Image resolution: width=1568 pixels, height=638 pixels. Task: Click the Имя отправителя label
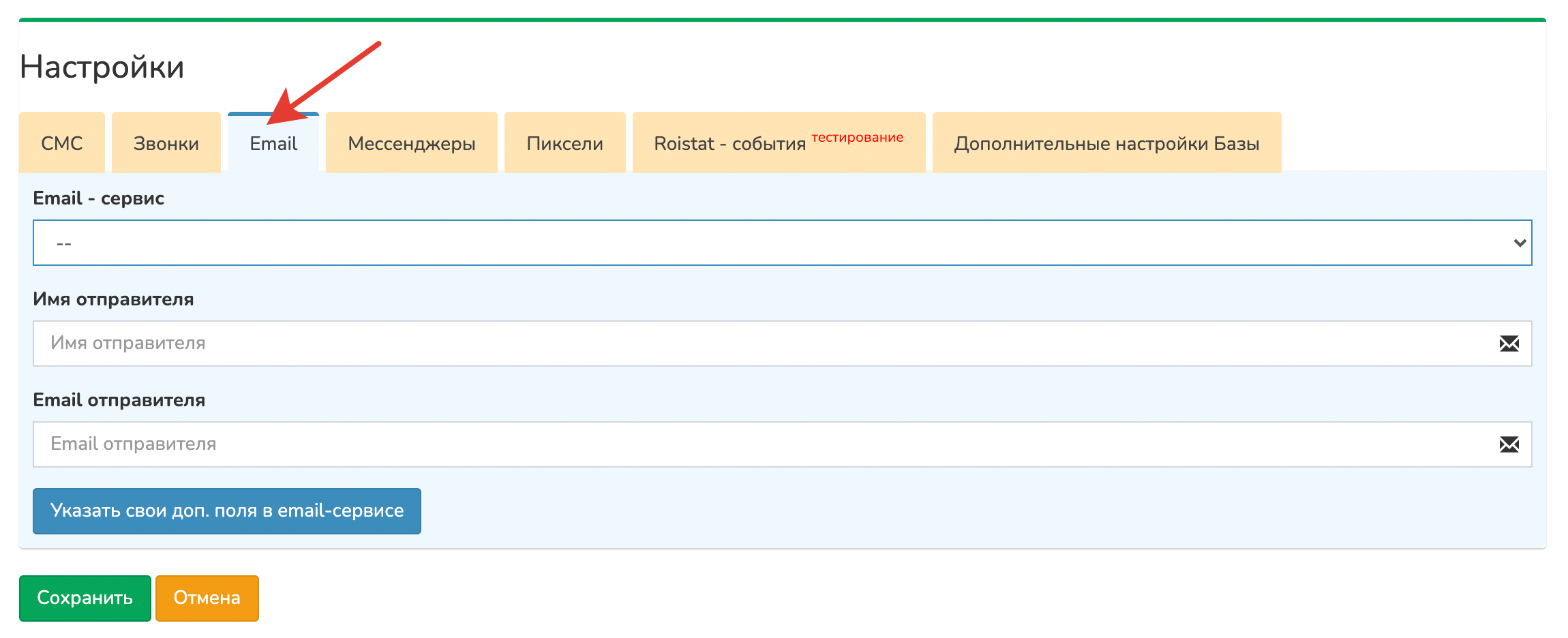click(114, 299)
